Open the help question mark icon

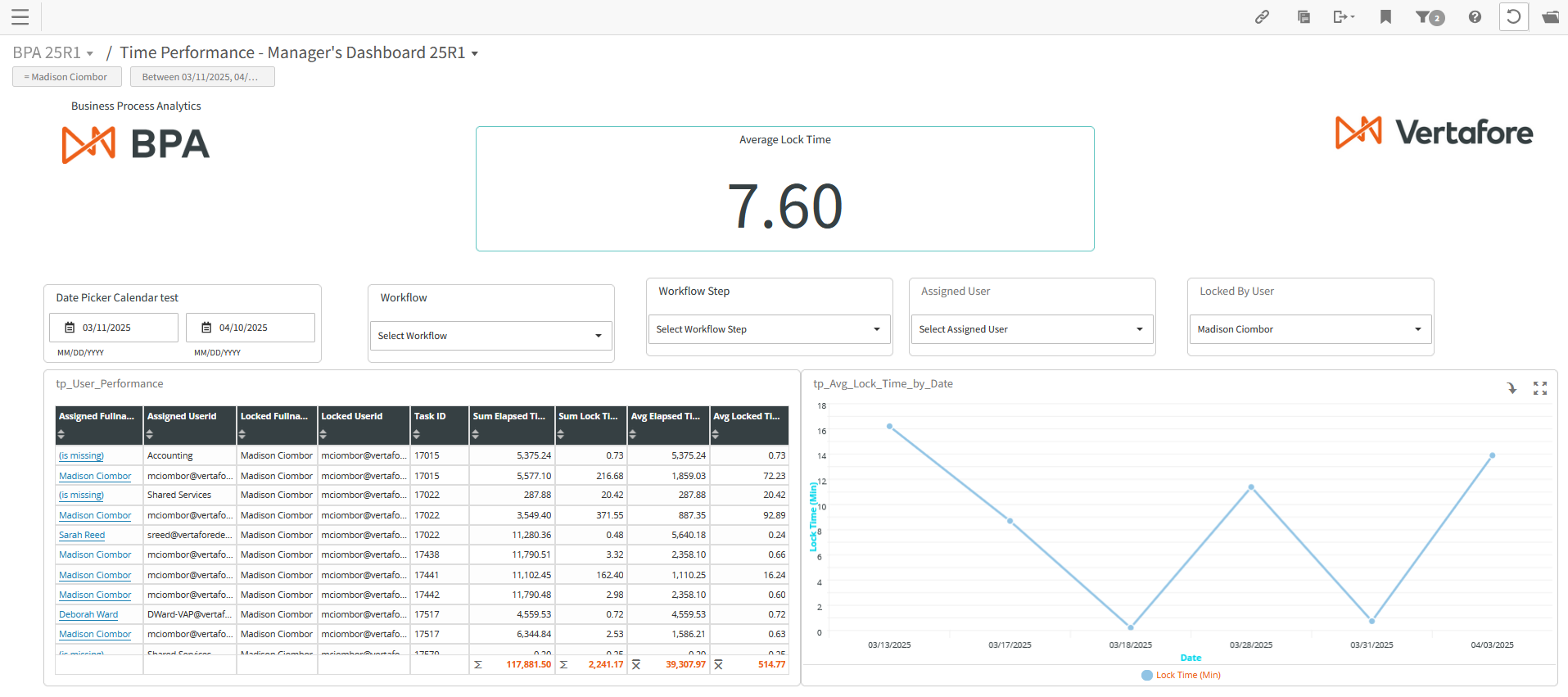(x=1475, y=16)
